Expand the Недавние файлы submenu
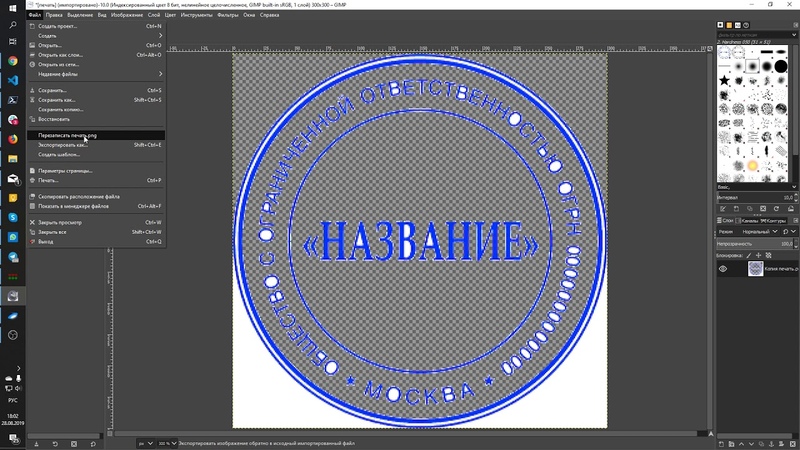The width and height of the screenshot is (800, 450). [x=96, y=74]
